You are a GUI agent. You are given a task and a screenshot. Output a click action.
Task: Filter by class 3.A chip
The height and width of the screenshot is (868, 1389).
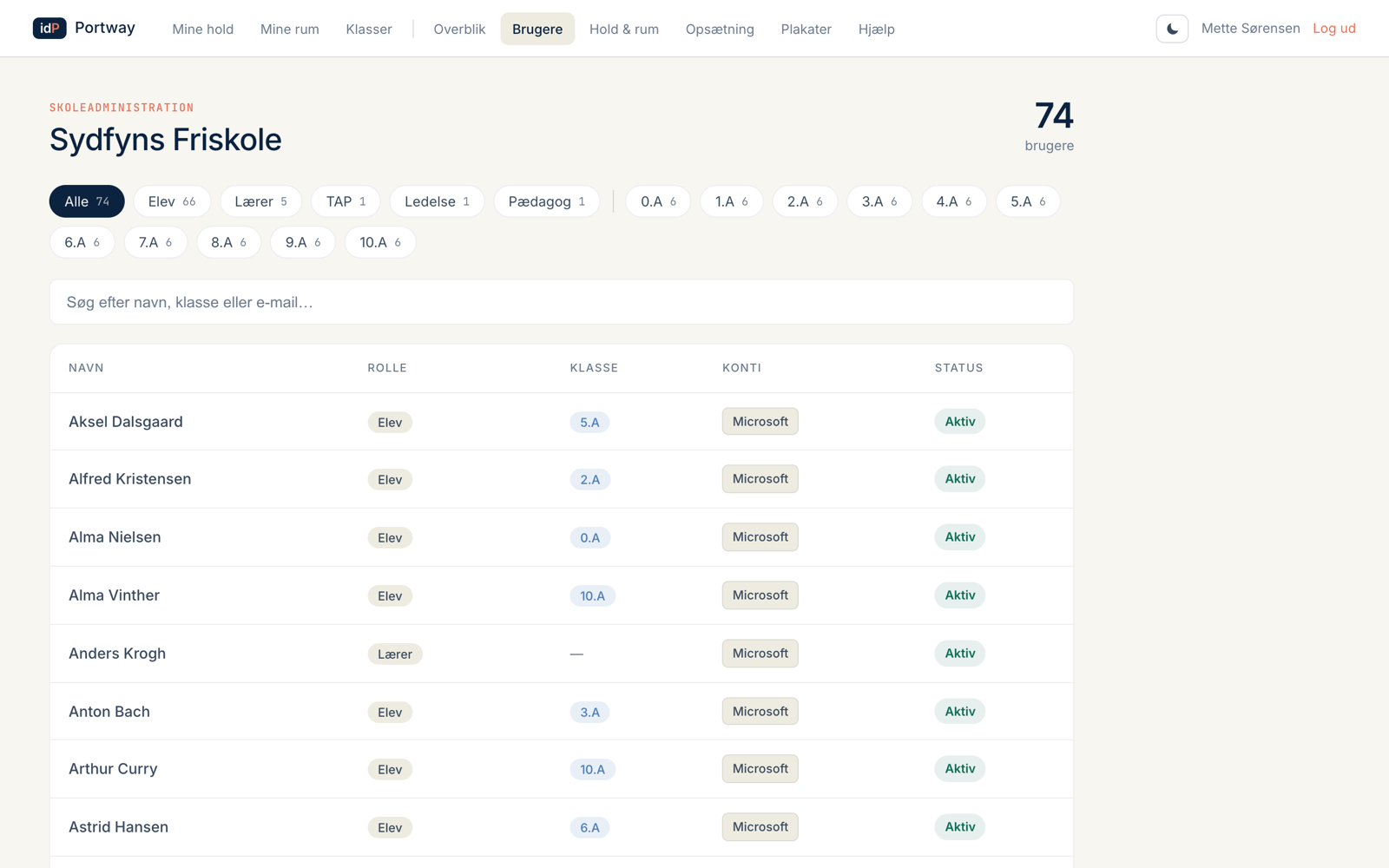(879, 201)
